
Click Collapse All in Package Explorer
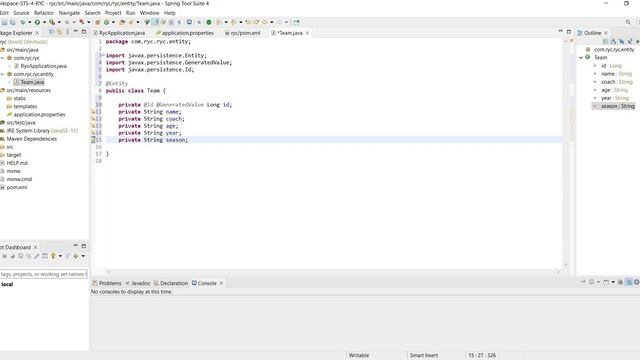click(51, 32)
